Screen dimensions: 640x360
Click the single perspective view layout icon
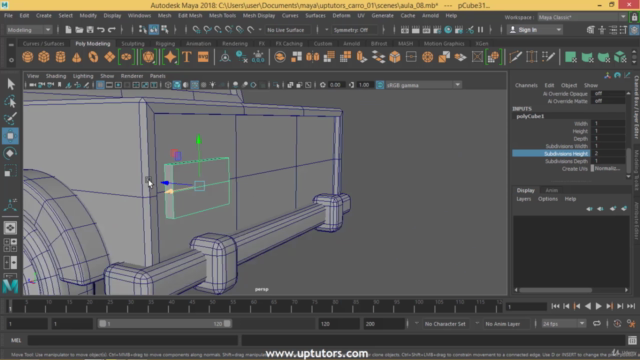coord(10,228)
